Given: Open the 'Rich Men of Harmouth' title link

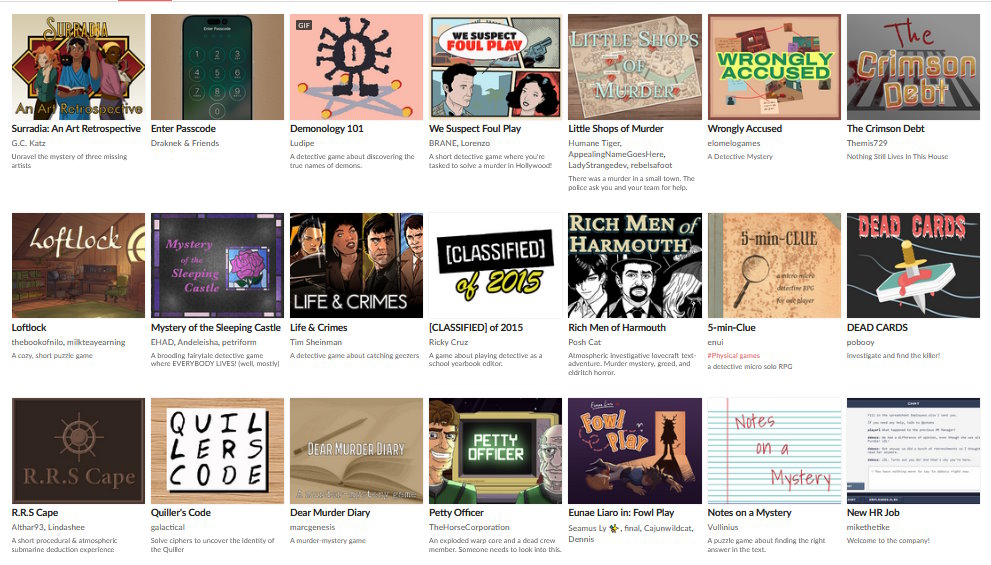Looking at the screenshot, I should [617, 327].
